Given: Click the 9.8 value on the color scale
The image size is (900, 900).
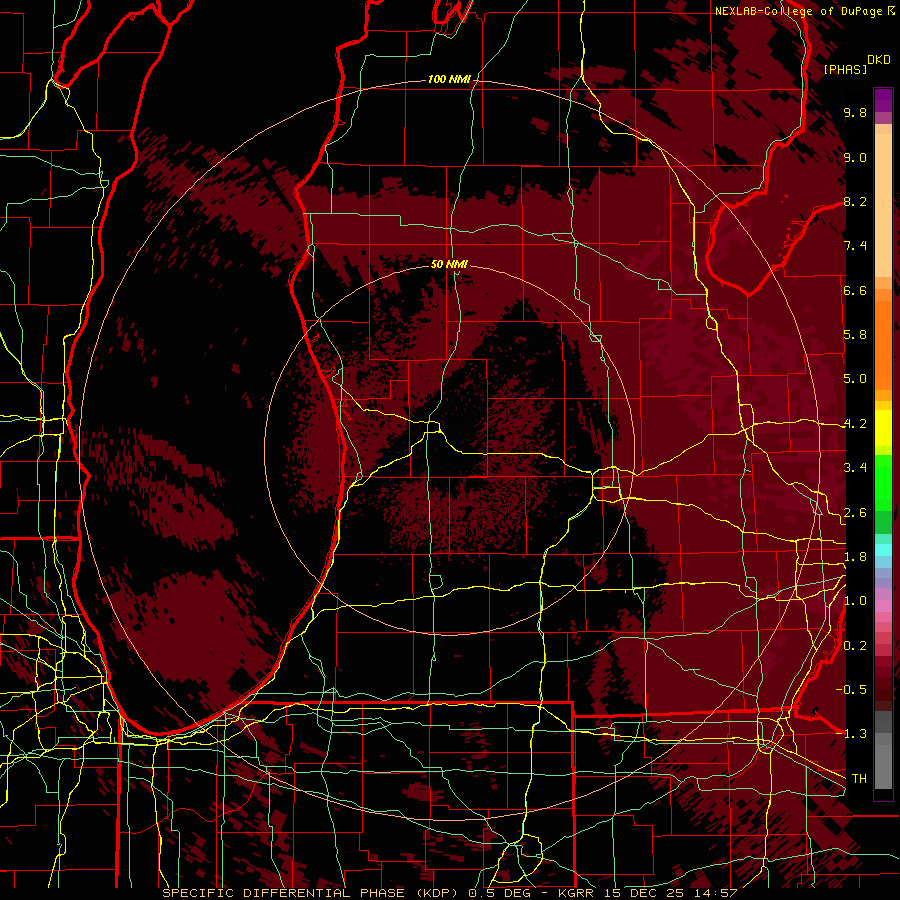Looking at the screenshot, I should coord(855,112).
